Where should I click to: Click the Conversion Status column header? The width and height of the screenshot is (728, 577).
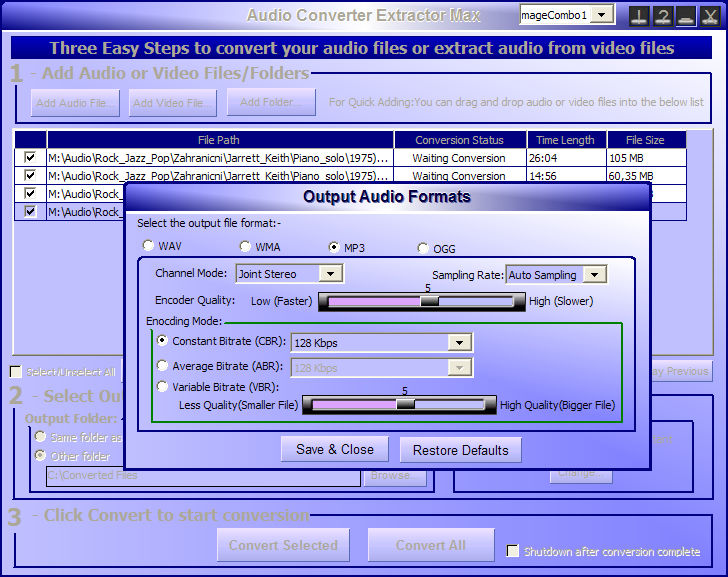pos(459,140)
